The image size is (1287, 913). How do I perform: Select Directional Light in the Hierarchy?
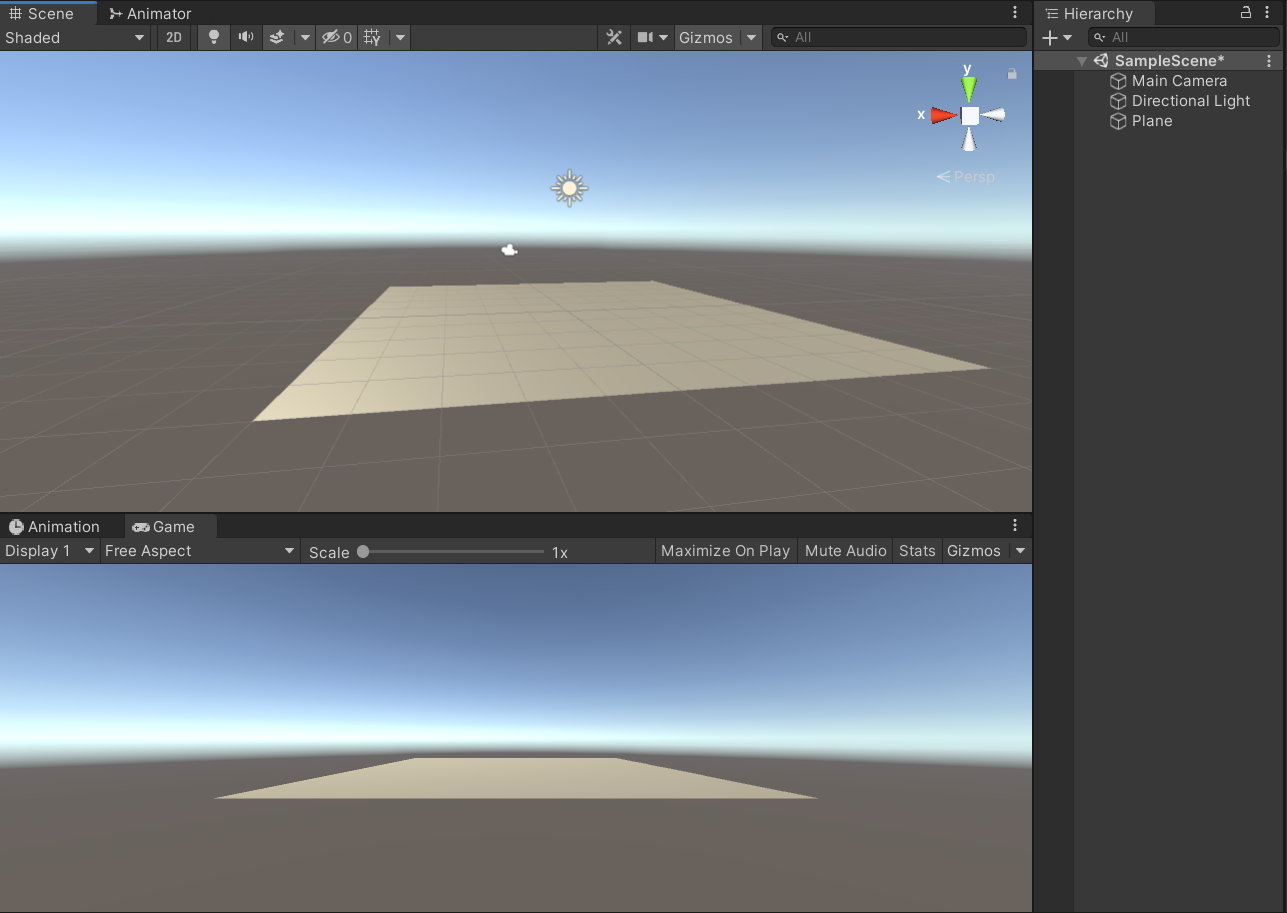coord(1190,100)
